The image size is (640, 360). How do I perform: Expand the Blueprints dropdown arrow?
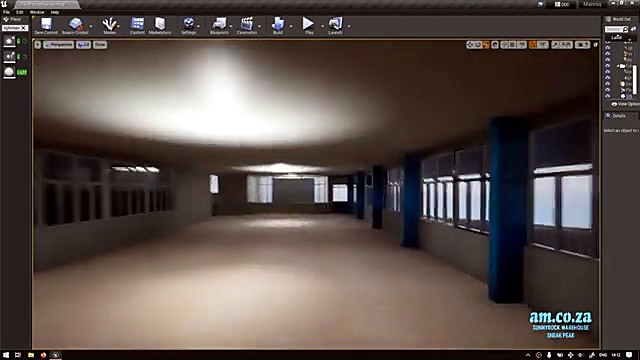(231, 26)
